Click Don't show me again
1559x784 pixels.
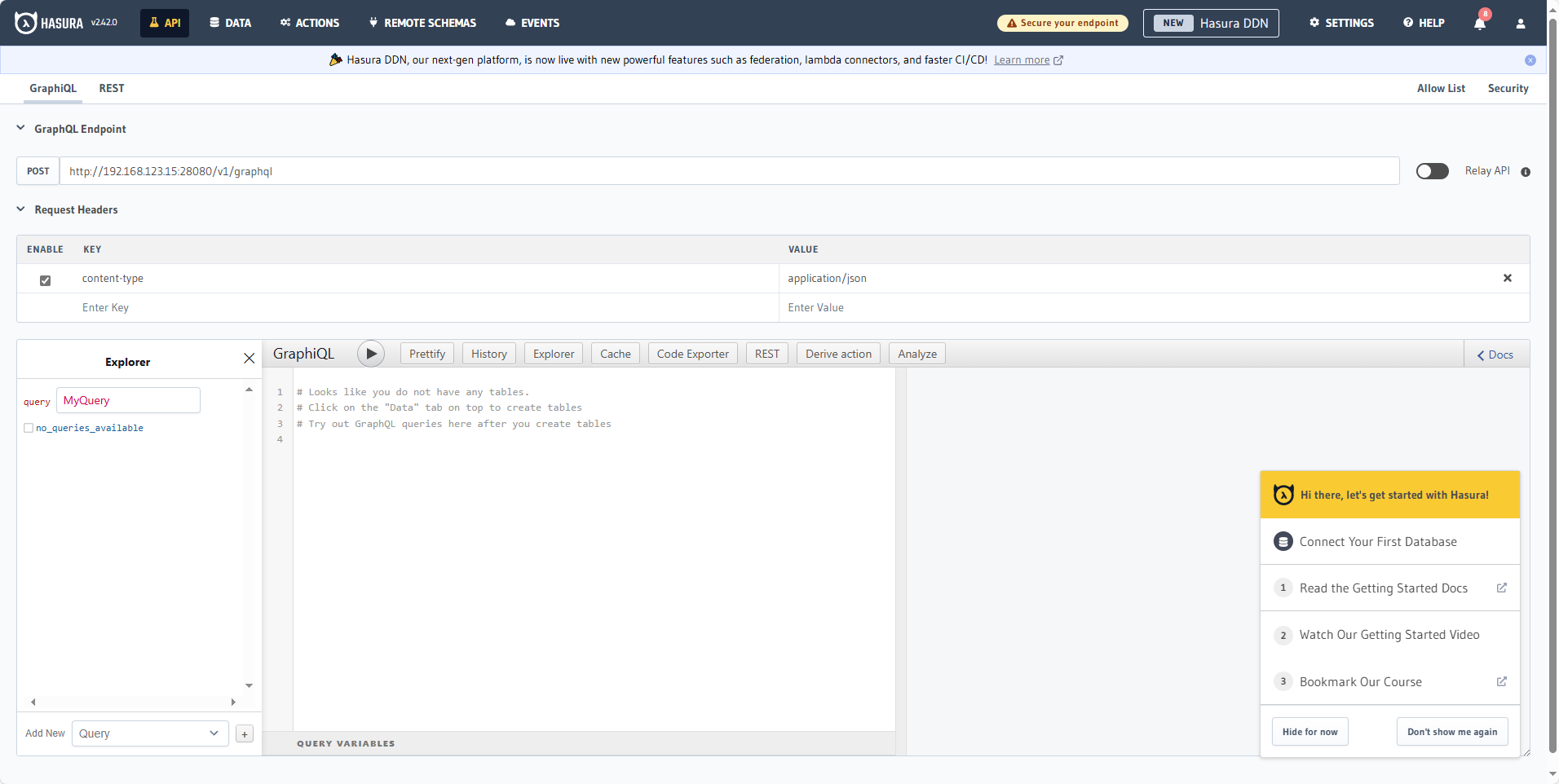(x=1452, y=732)
